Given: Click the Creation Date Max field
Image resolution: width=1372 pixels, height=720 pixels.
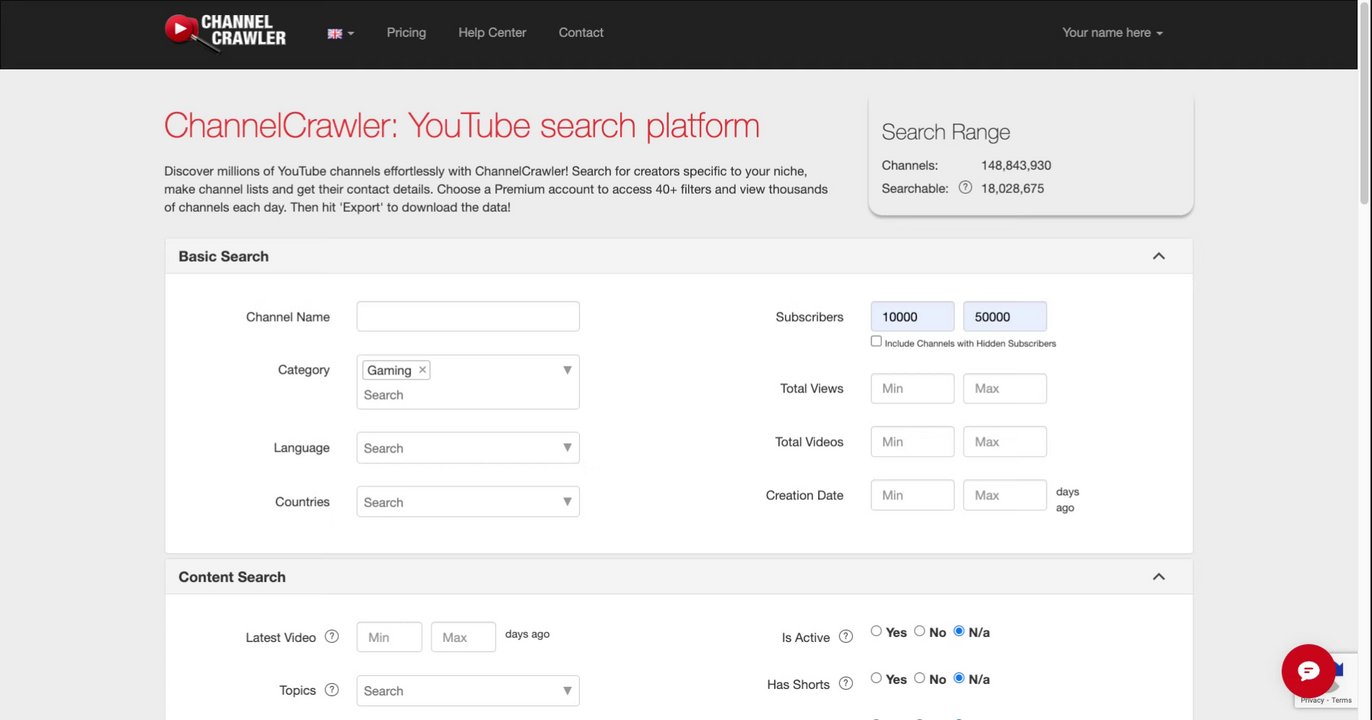Looking at the screenshot, I should (x=1005, y=496).
